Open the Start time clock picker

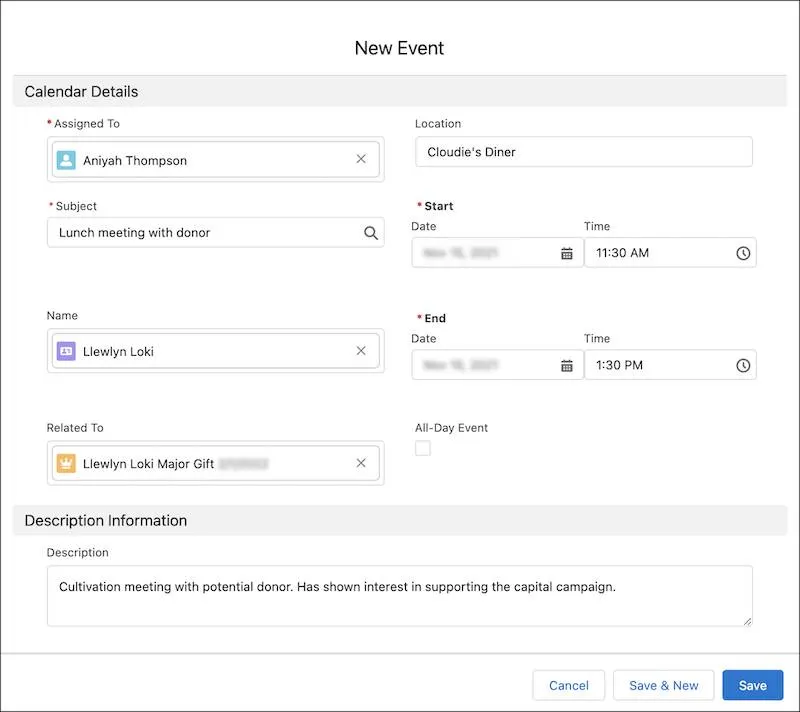[x=743, y=253]
